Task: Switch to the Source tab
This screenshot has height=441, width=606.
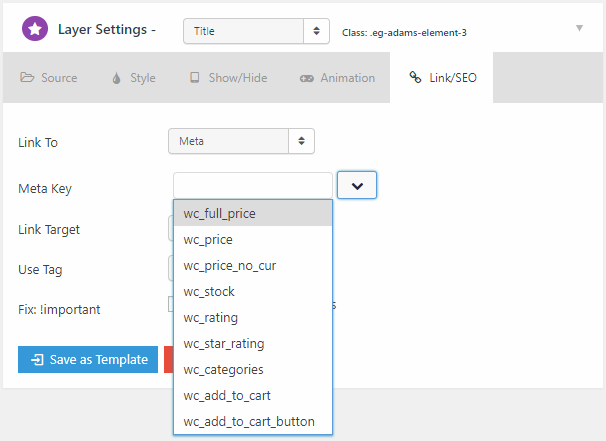Action: [x=49, y=78]
